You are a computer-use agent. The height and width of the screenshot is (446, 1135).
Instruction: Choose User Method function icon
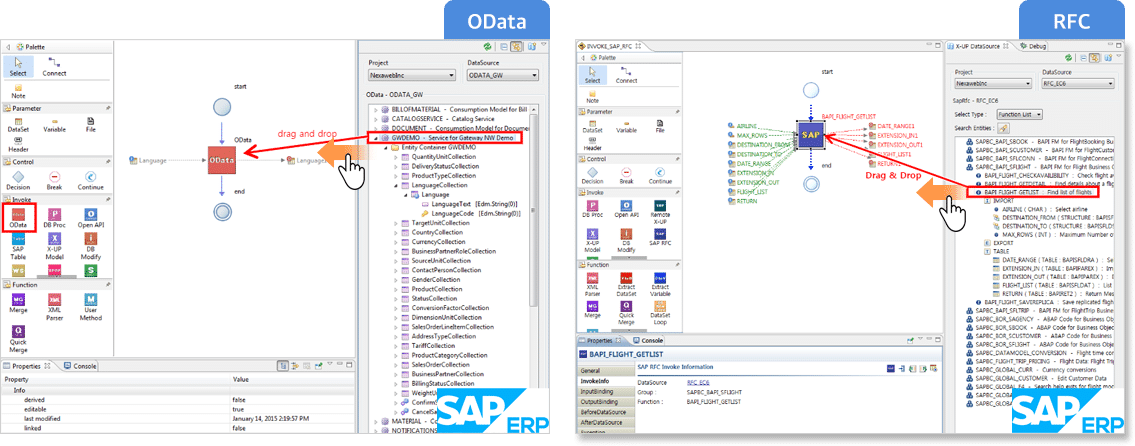pos(90,307)
